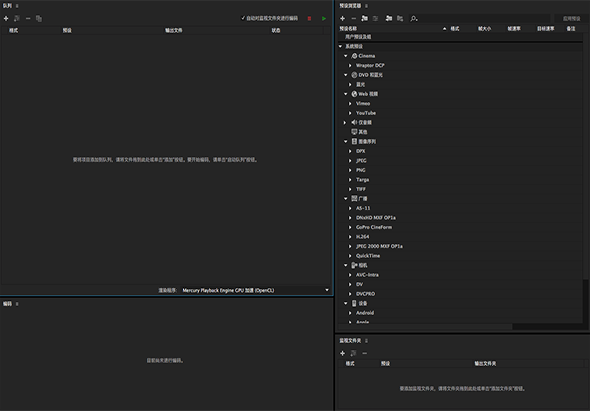Image resolution: width=590 pixels, height=411 pixels.
Task: Click the 帧大小 column header in preset browser
Action: (484, 29)
